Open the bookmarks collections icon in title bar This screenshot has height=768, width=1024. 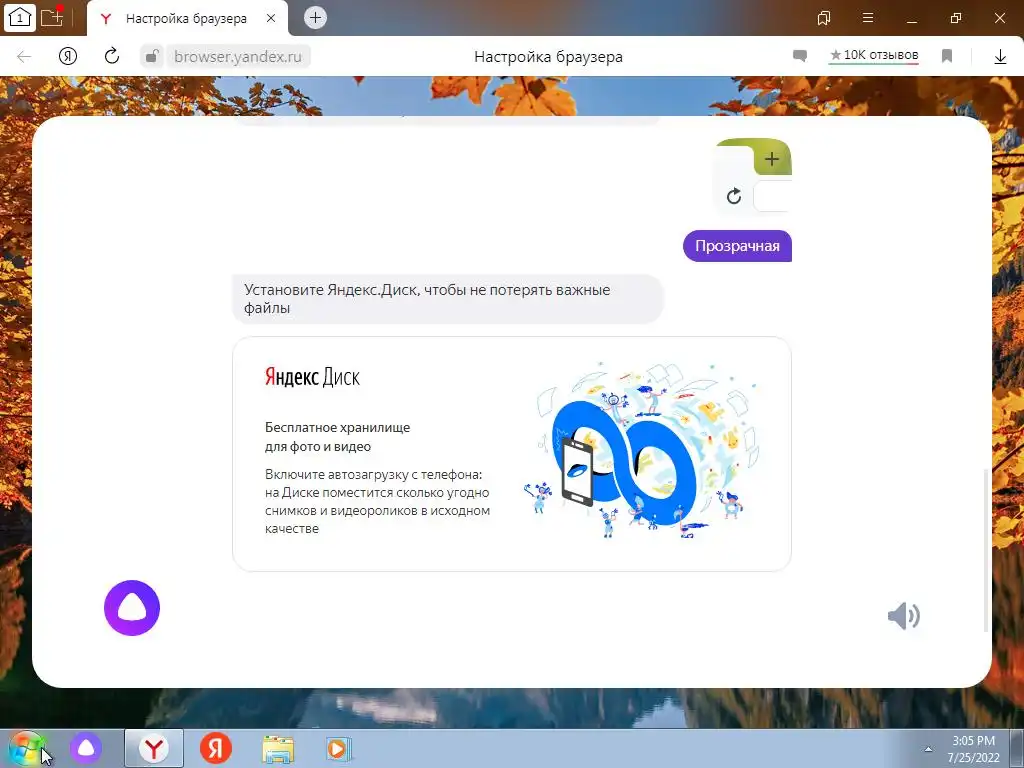pos(824,18)
